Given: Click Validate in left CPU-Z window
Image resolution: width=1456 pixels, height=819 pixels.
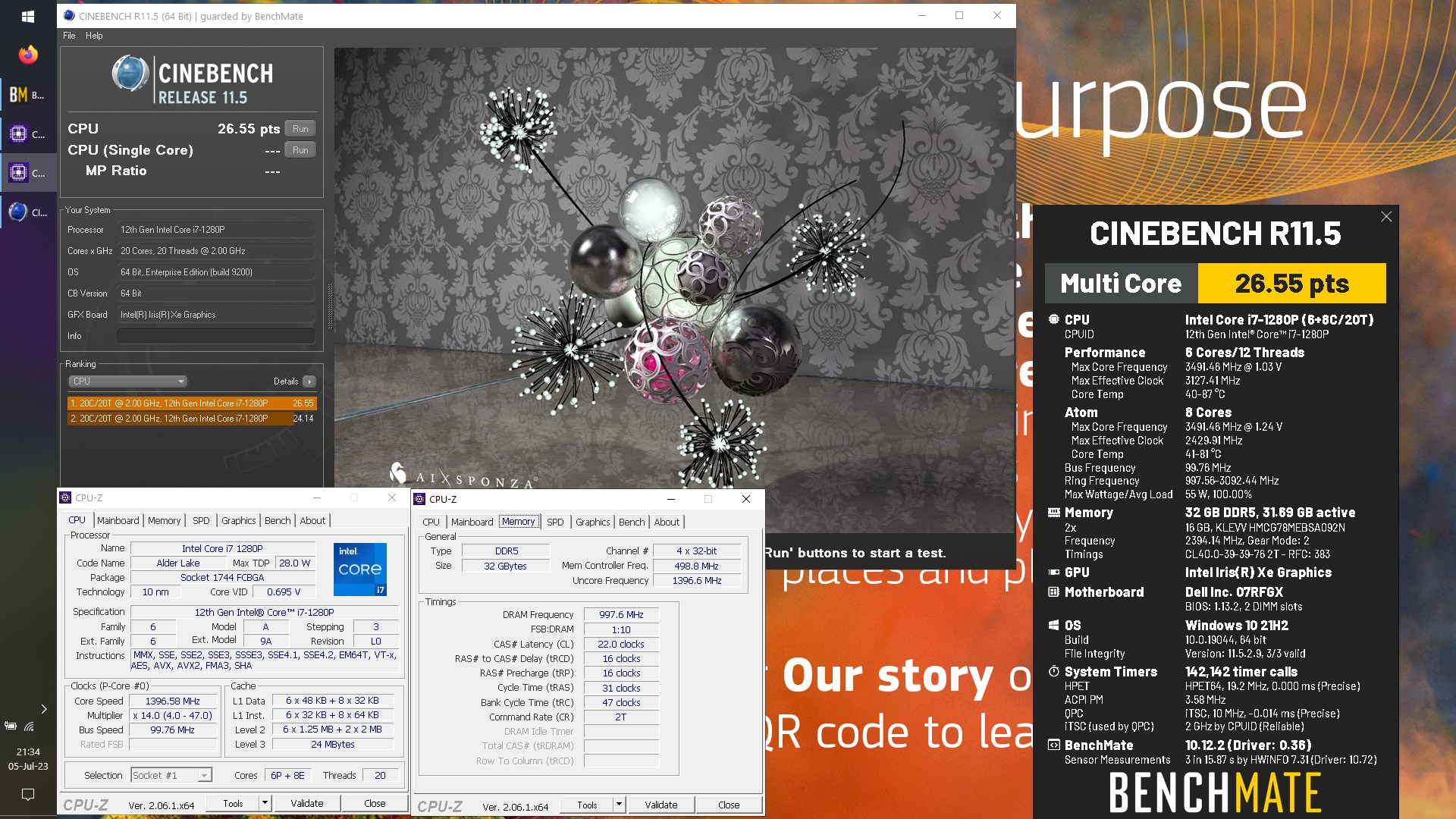Looking at the screenshot, I should pyautogui.click(x=306, y=803).
